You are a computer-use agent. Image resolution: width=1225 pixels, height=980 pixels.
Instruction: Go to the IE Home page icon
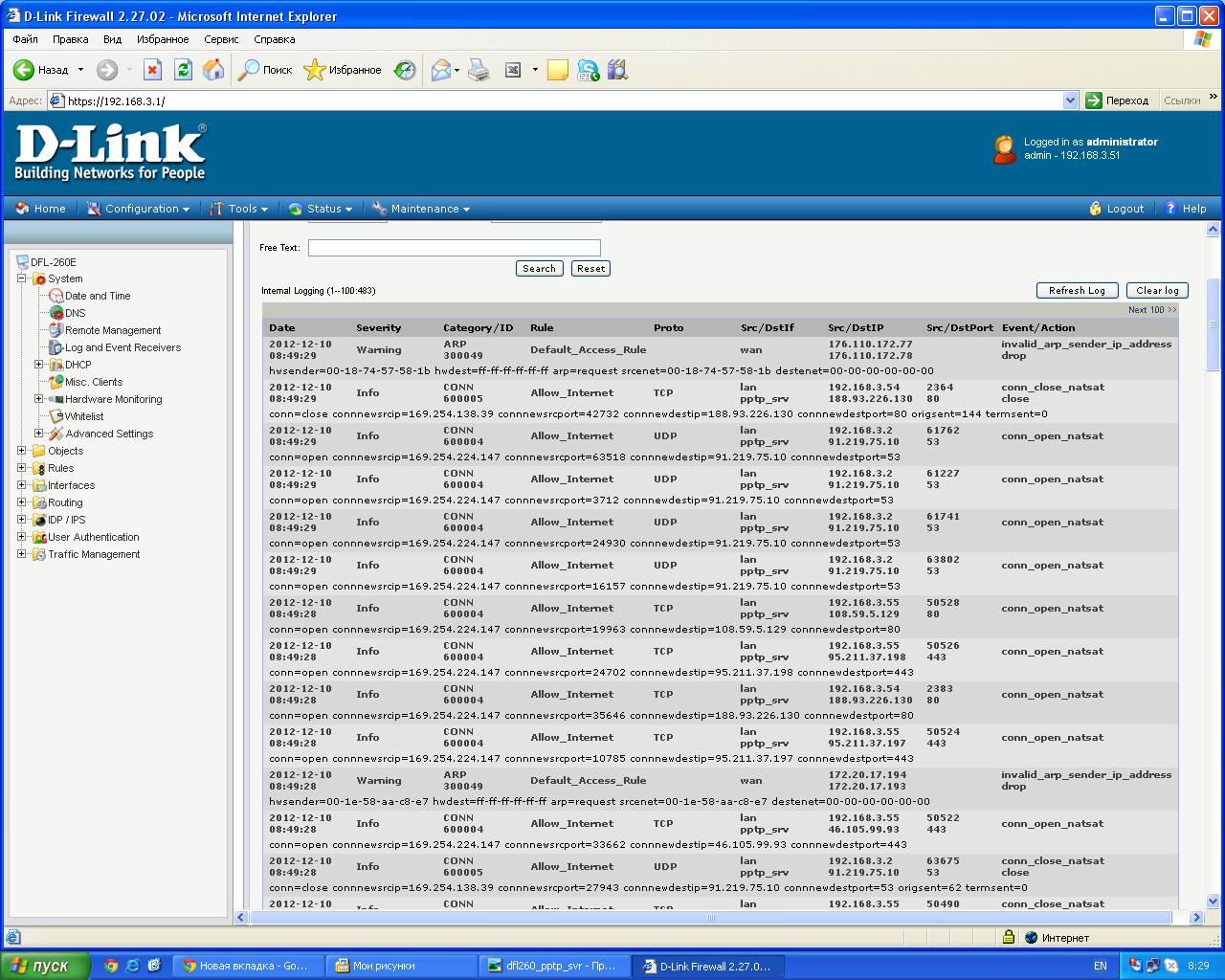tap(213, 70)
